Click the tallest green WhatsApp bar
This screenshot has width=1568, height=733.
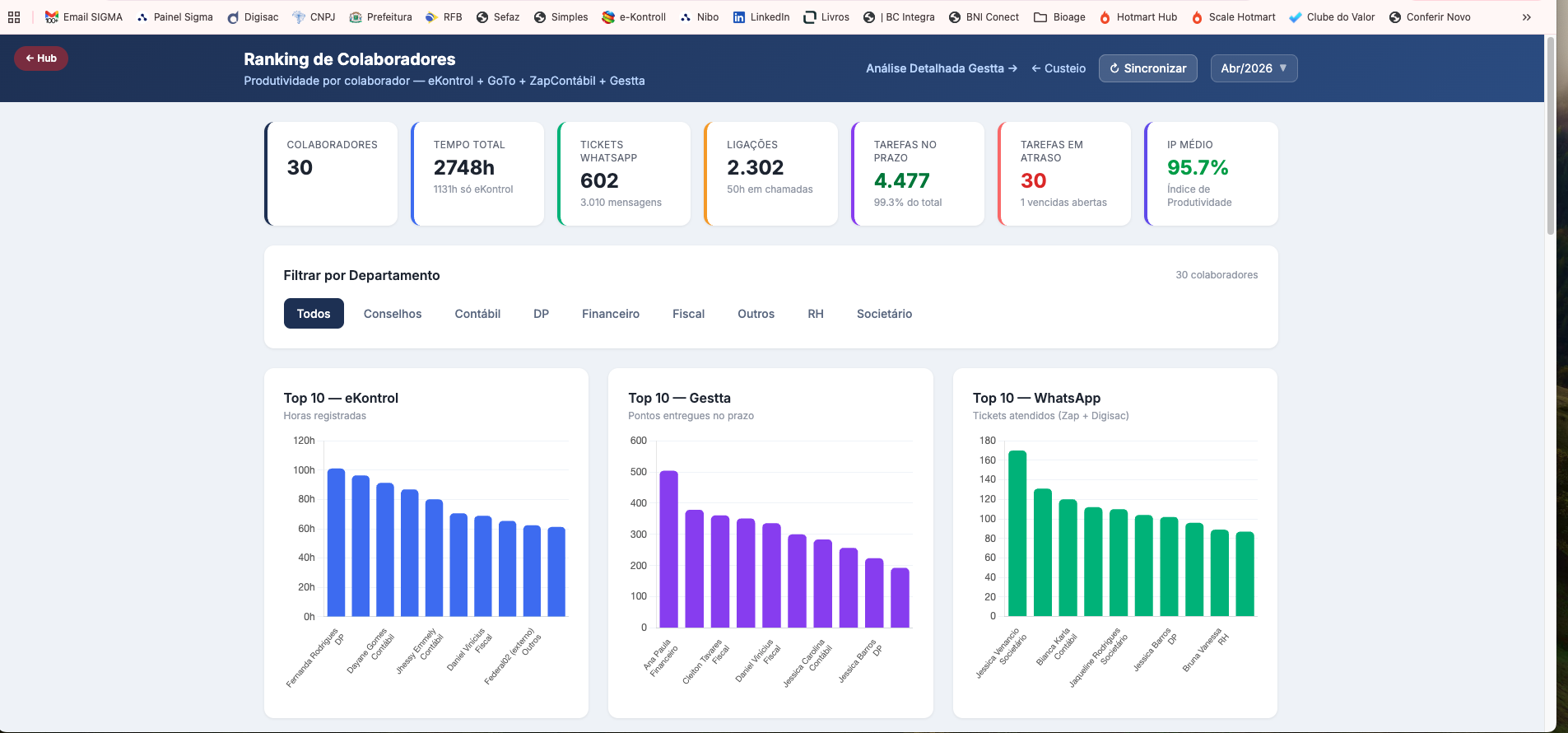(1017, 534)
